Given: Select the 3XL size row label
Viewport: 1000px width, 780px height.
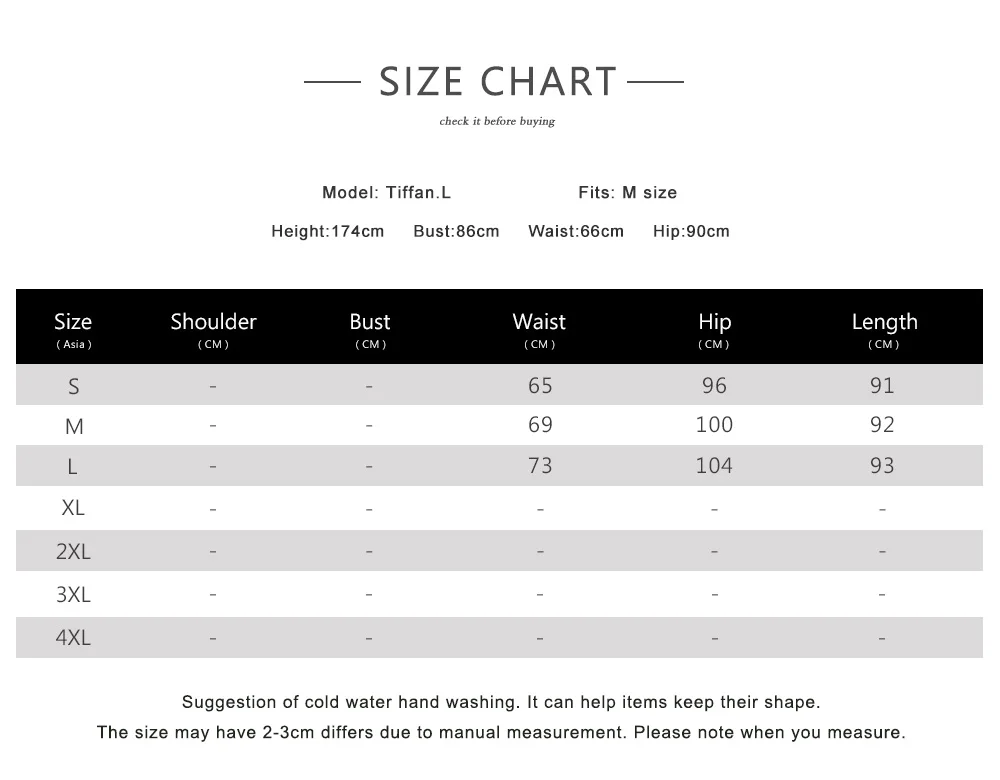Looking at the screenshot, I should 73,594.
